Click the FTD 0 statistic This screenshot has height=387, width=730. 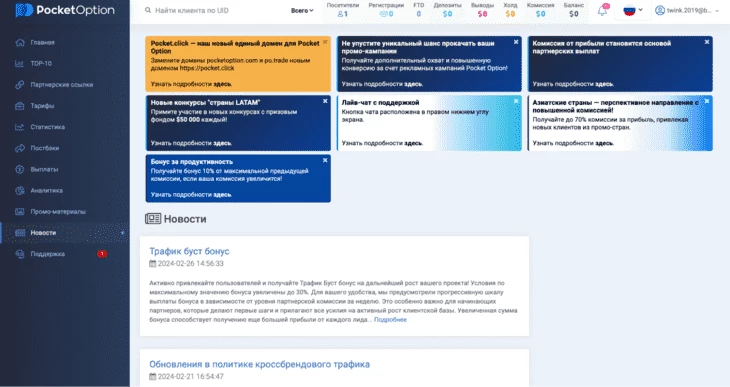[419, 10]
